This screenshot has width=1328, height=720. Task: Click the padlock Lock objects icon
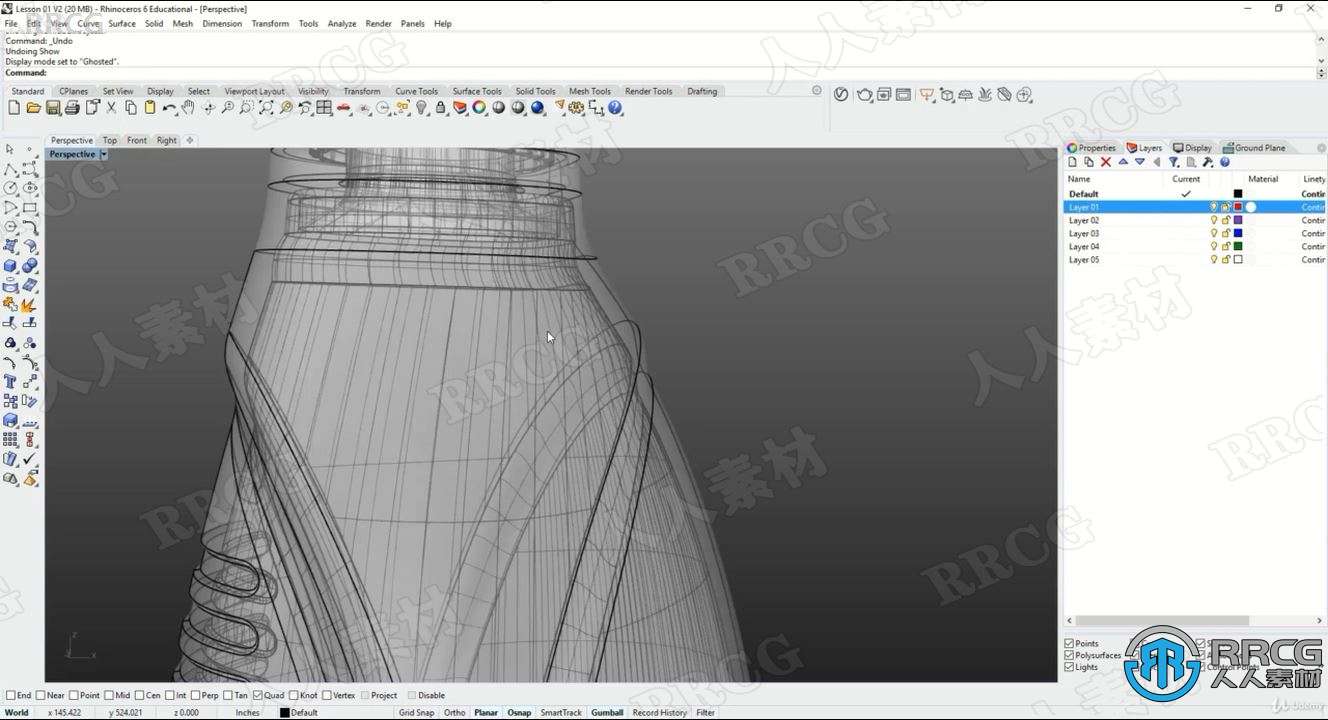(441, 108)
